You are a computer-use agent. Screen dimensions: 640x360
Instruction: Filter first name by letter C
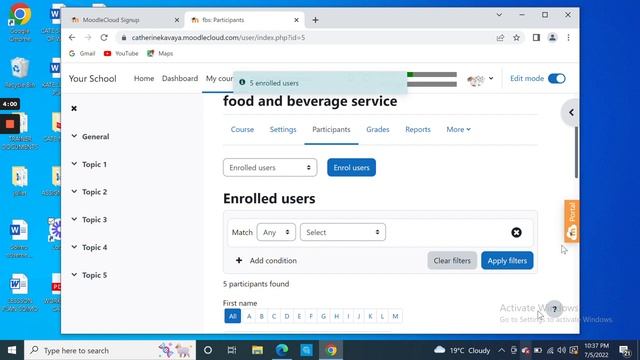[x=274, y=316]
